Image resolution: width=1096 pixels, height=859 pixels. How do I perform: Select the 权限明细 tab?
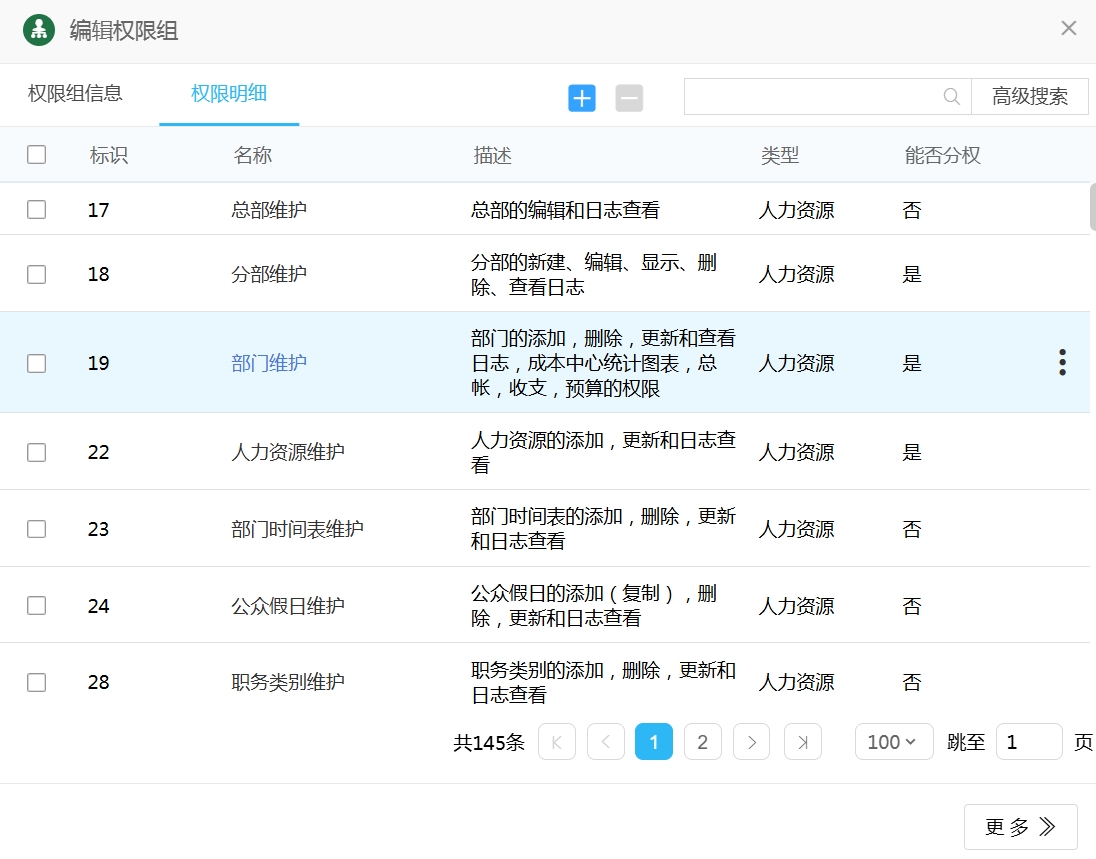(229, 94)
